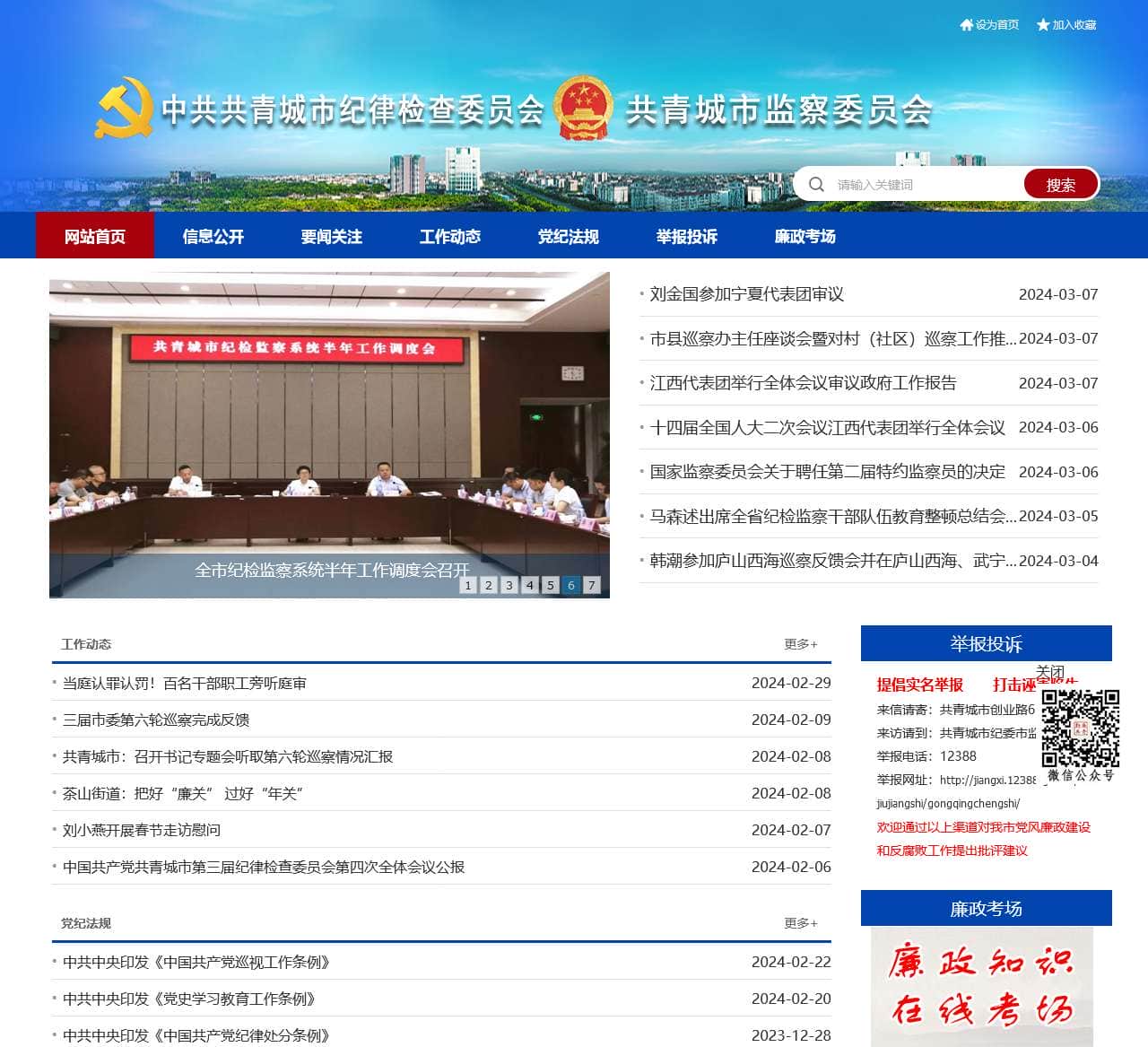
Task: Expand 更多+ in the 工作动态 section
Action: [x=801, y=644]
